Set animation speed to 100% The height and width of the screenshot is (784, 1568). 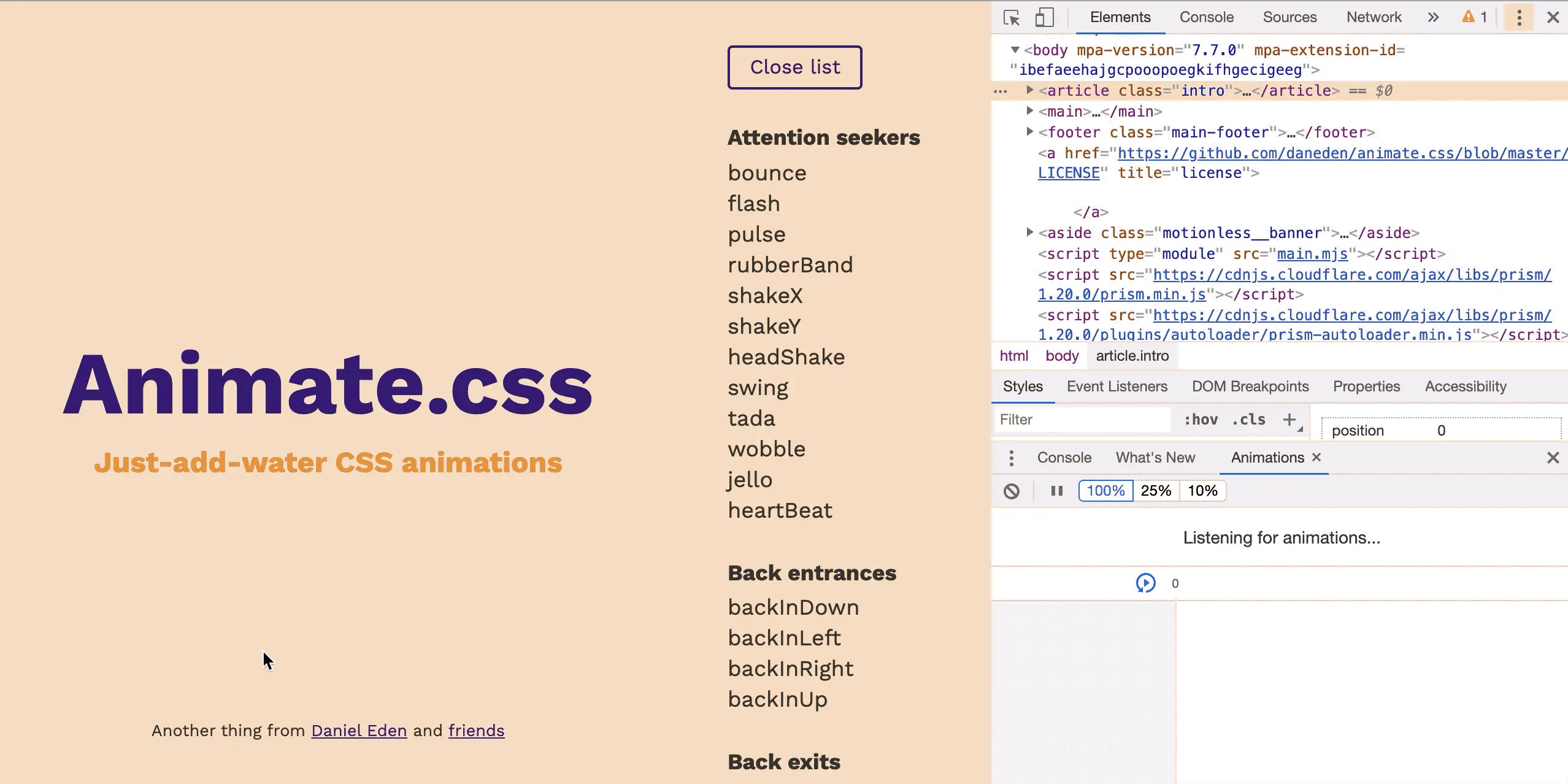click(1105, 491)
